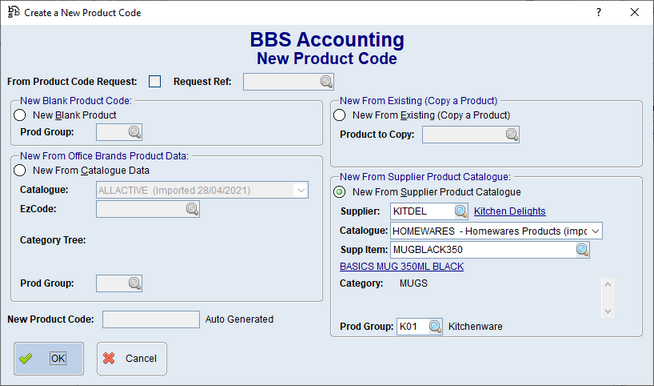Click the Kitchenware product group text
654x386 pixels.
pos(475,326)
